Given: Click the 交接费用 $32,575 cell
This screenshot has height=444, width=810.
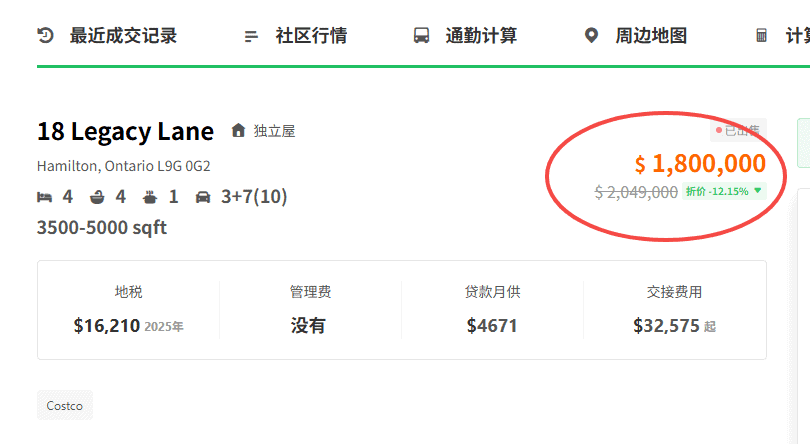Looking at the screenshot, I should click(x=674, y=309).
